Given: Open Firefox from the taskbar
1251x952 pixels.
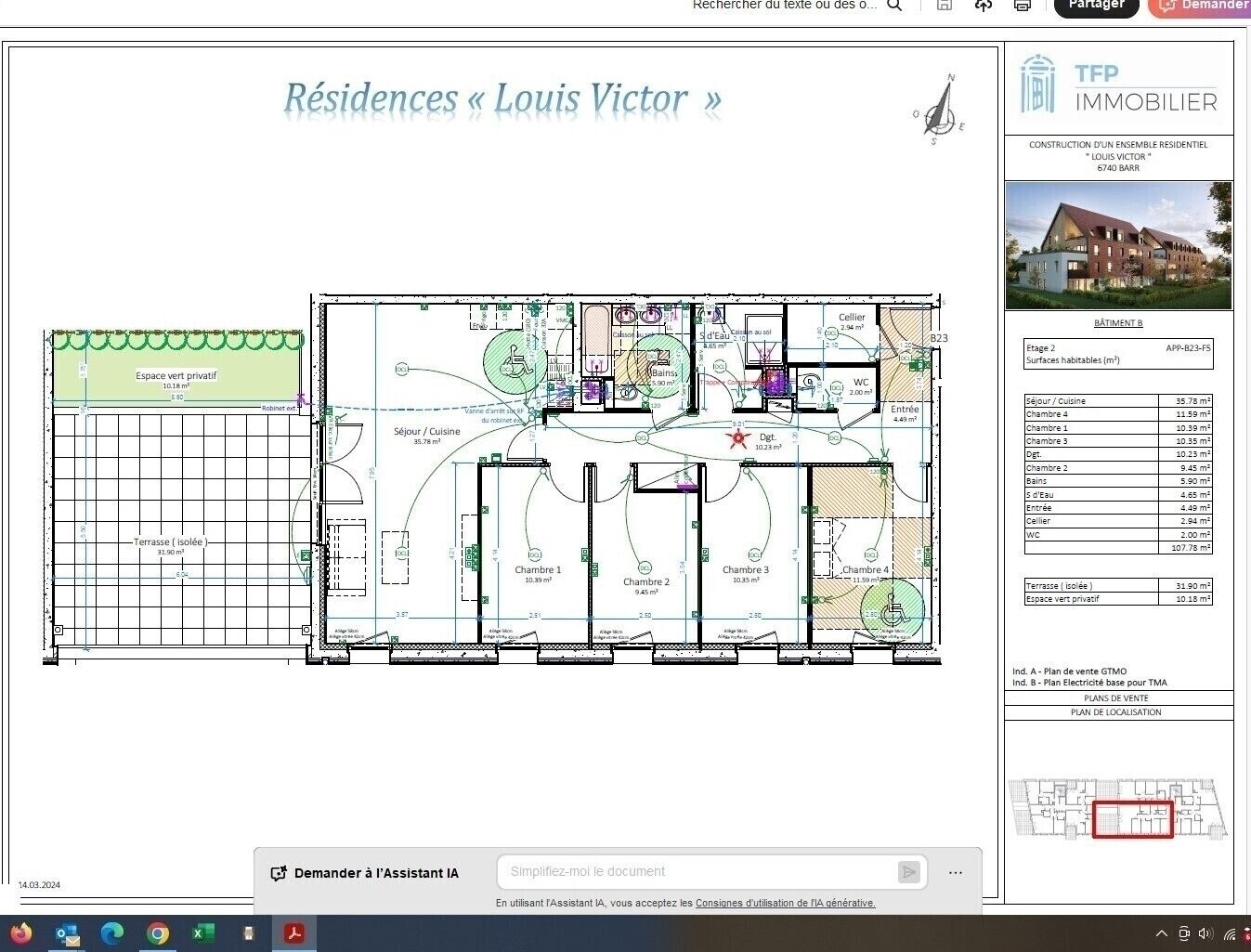Looking at the screenshot, I should pyautogui.click(x=20, y=933).
